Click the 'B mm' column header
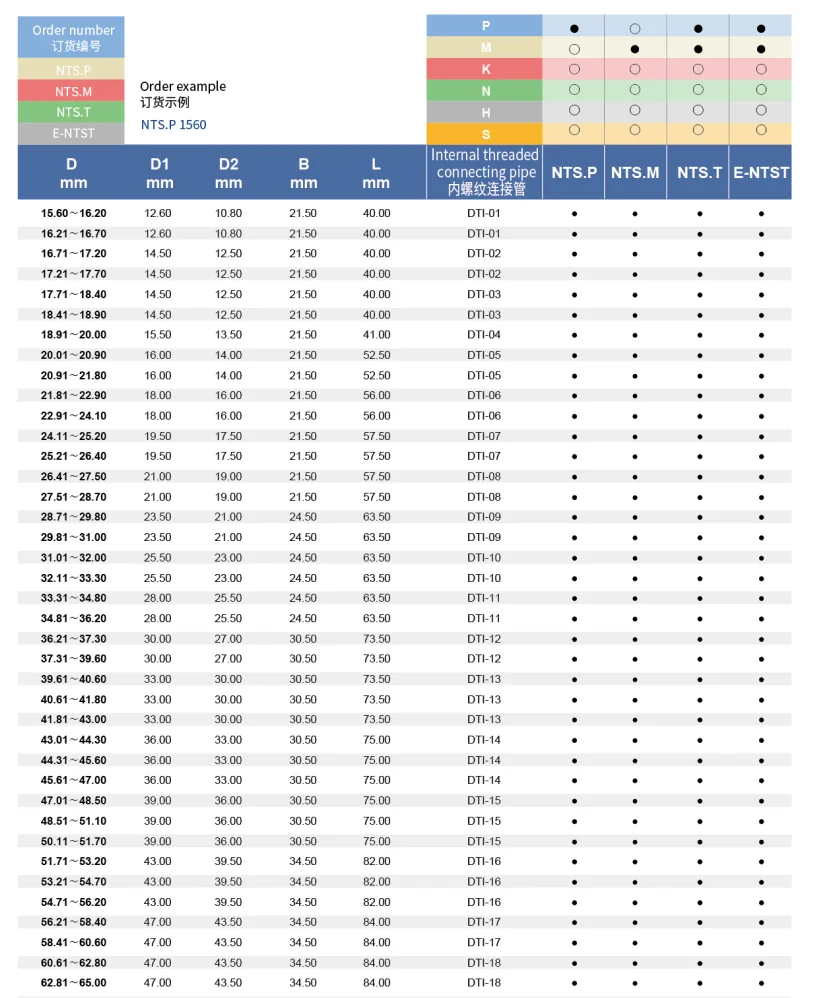The height and width of the screenshot is (998, 813). (304, 173)
